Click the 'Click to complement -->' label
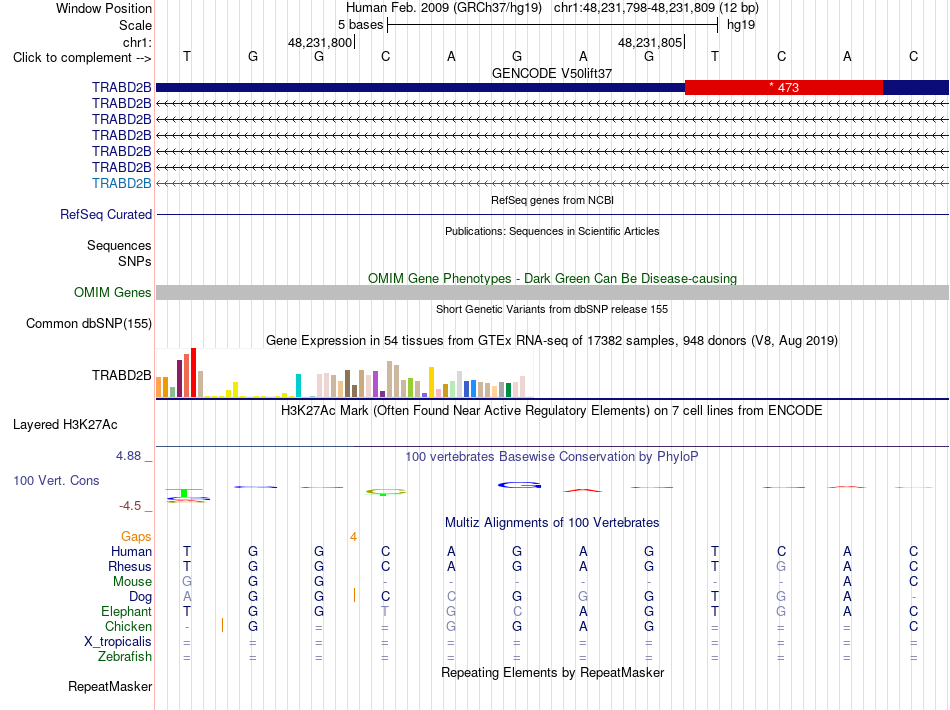Screen dimensions: 950x710 pos(82,58)
